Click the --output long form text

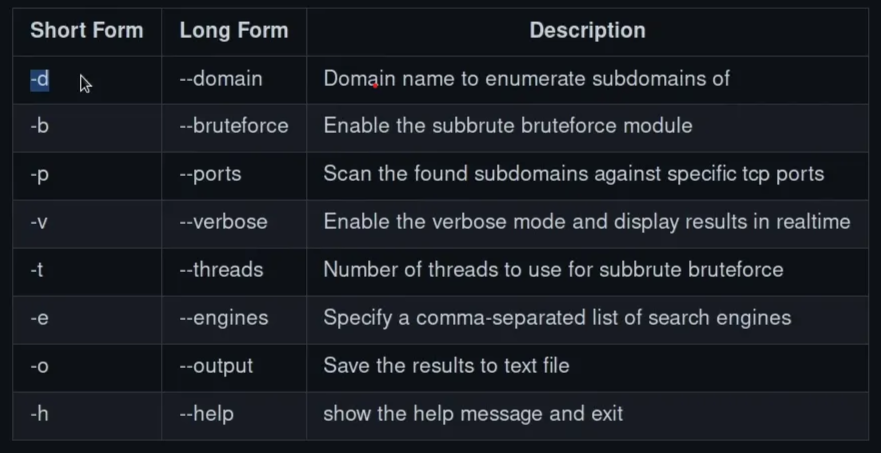click(217, 366)
